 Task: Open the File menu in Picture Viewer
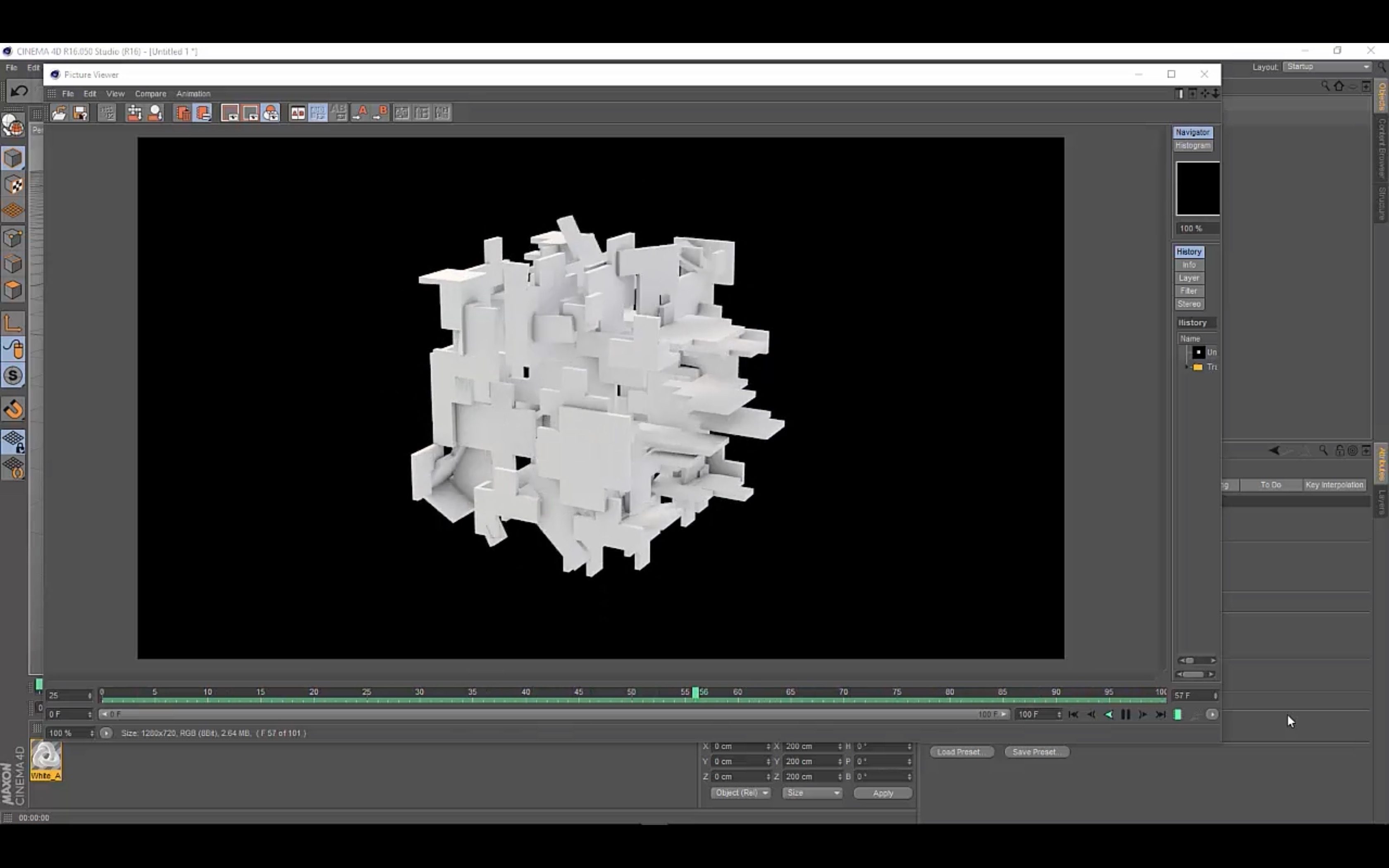[68, 93]
